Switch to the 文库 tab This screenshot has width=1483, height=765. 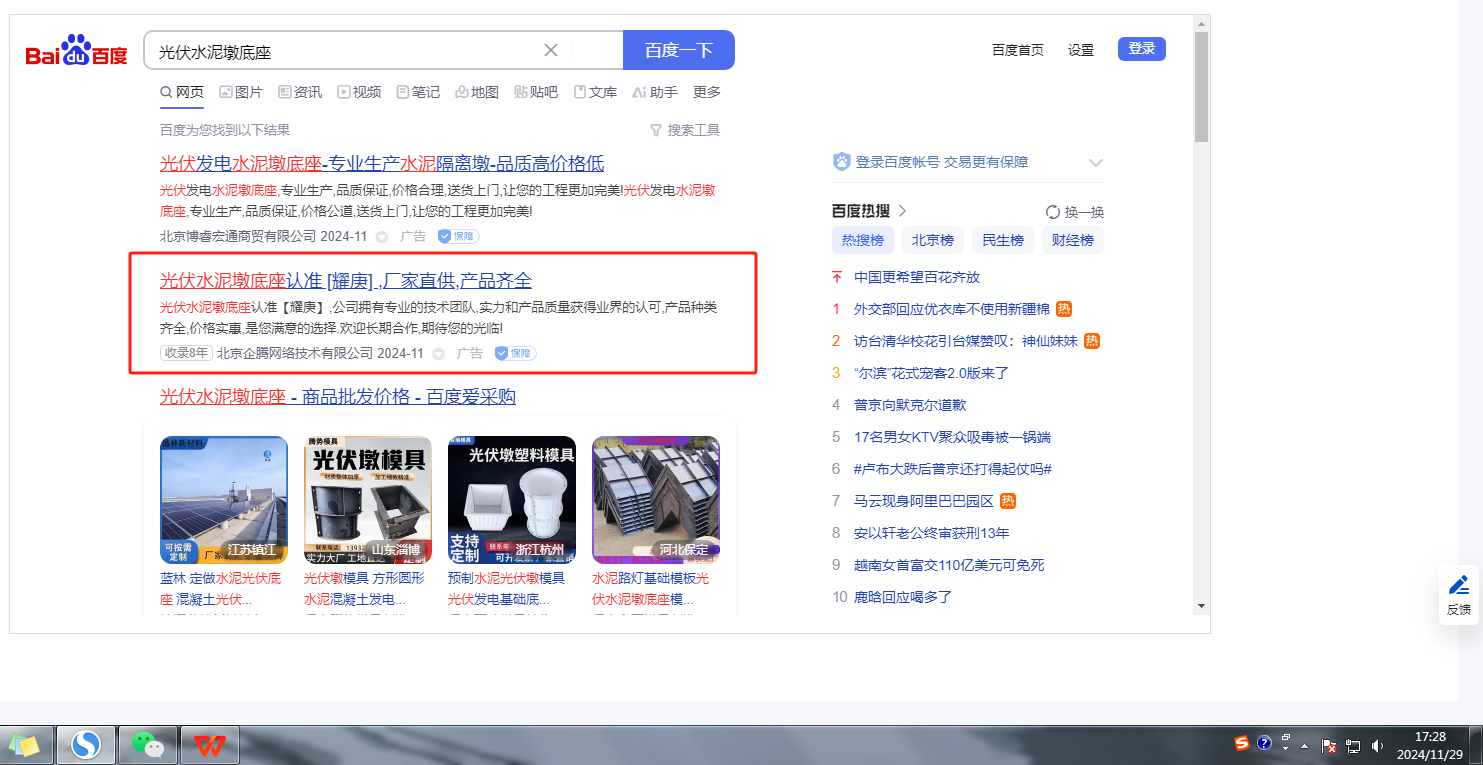tap(595, 92)
